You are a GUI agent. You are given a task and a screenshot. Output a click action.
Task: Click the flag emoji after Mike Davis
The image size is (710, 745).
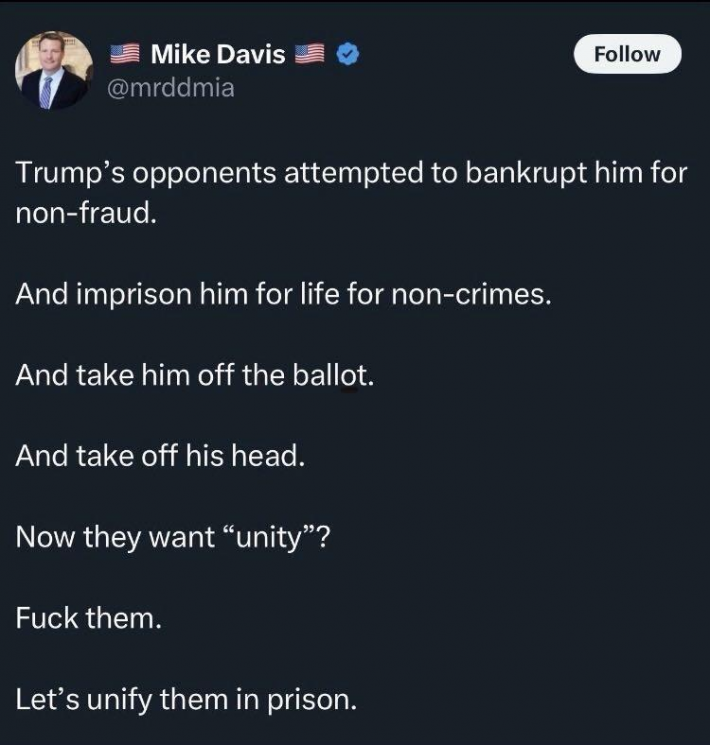tap(311, 55)
